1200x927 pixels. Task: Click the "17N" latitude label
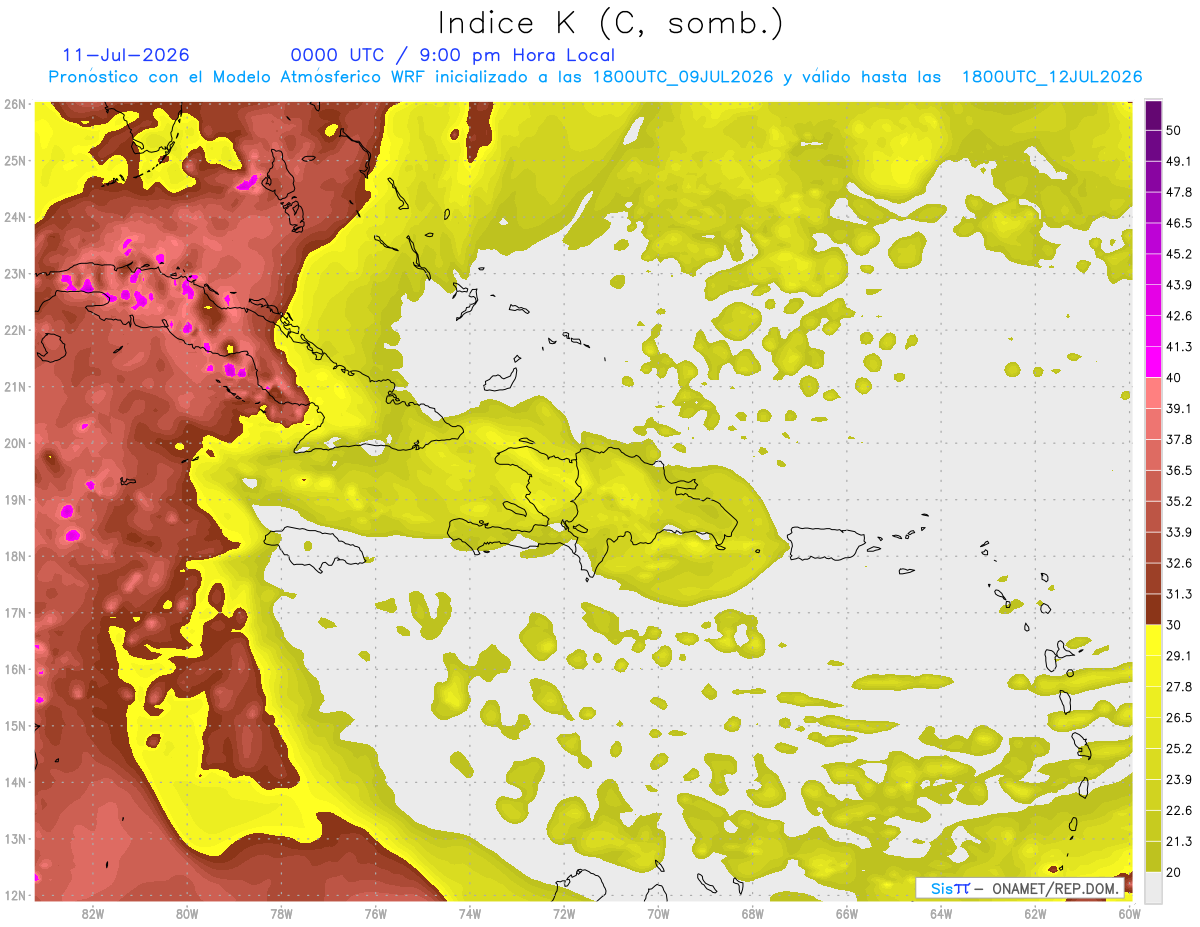[14, 612]
